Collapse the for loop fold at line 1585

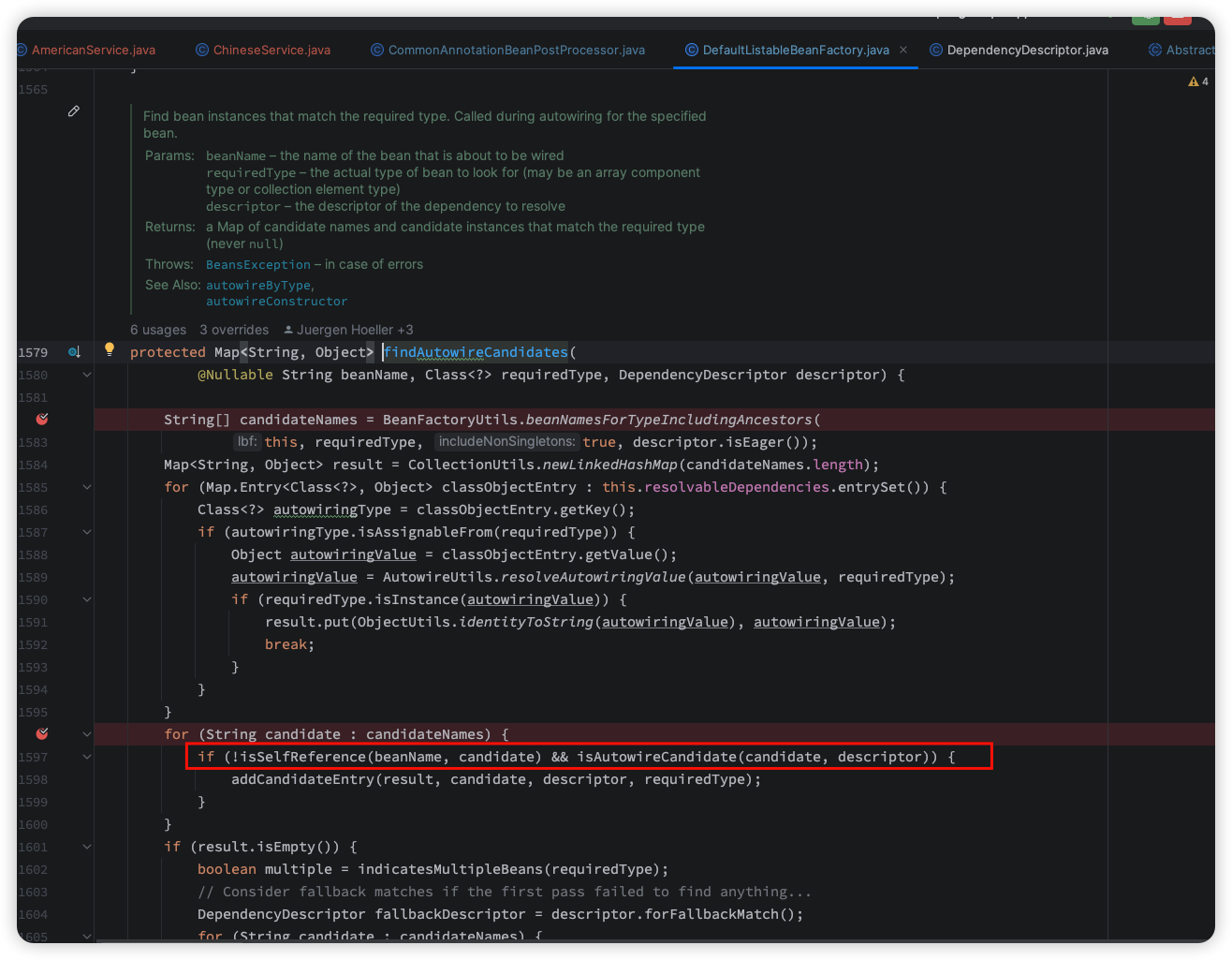(x=87, y=487)
